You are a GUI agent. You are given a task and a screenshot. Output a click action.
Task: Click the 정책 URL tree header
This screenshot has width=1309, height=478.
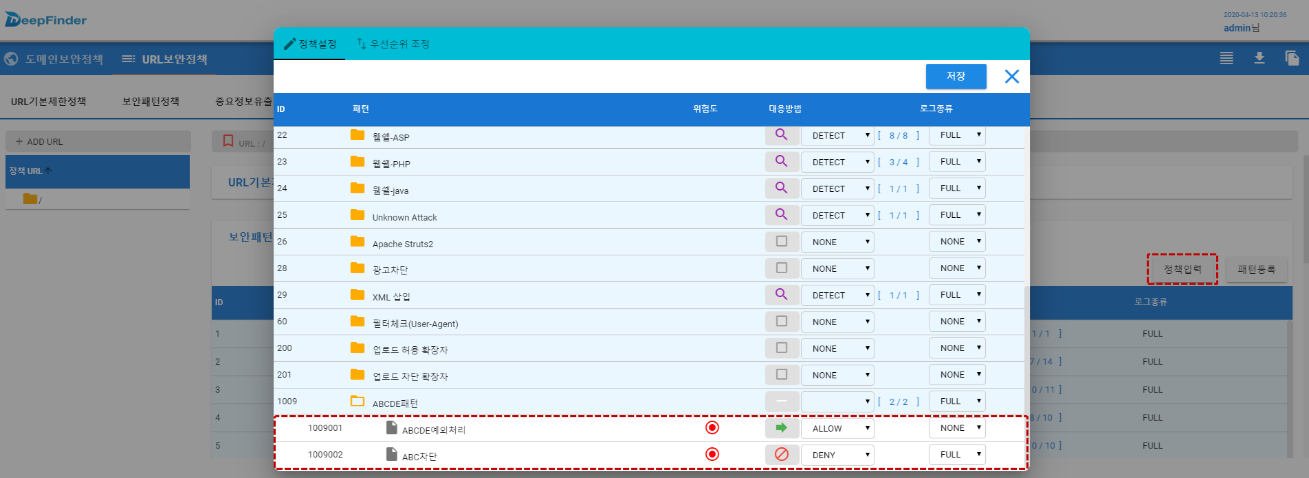(x=98, y=171)
